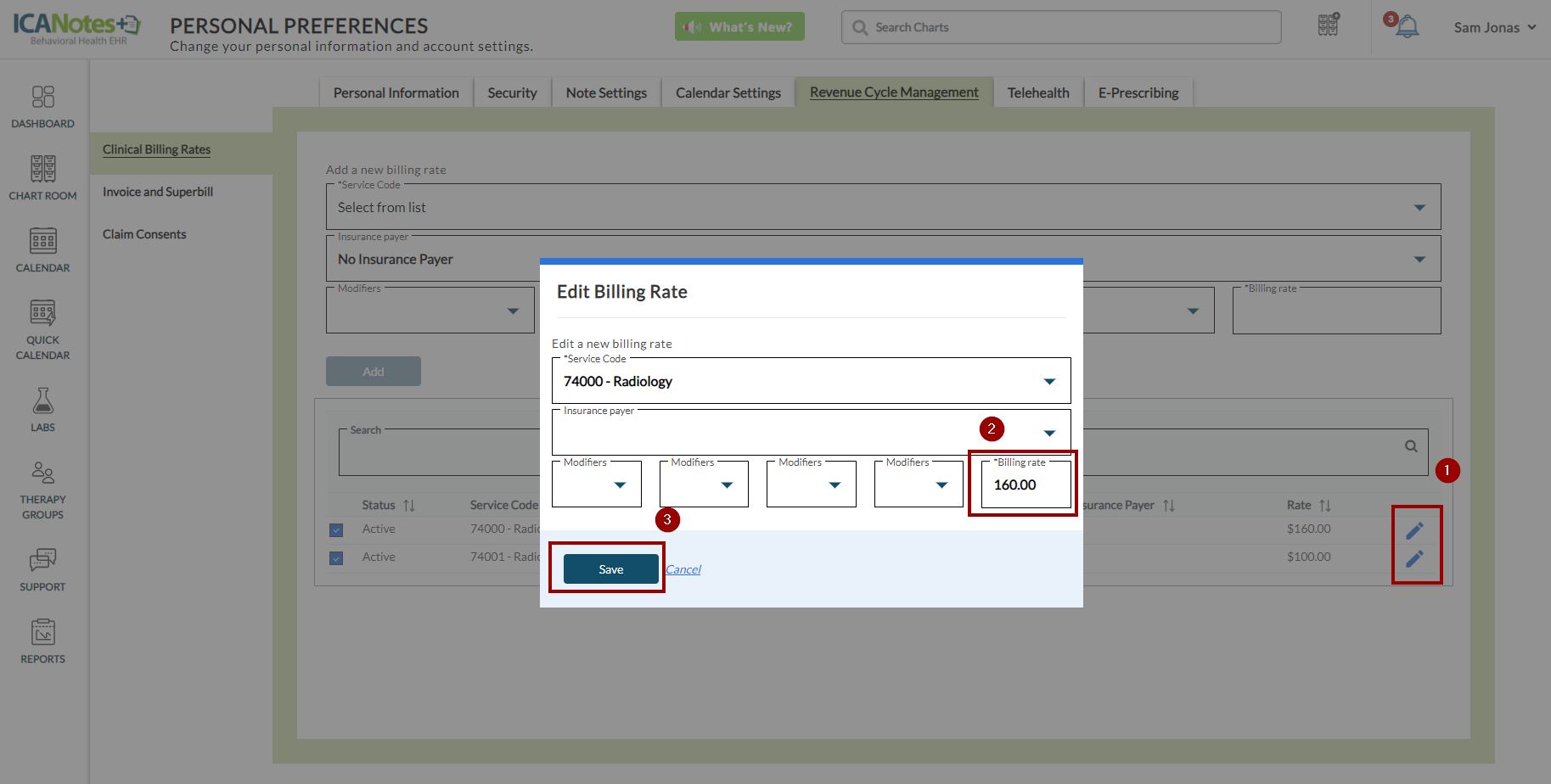
Task: Switch to the Telehealth tab
Action: 1037,92
